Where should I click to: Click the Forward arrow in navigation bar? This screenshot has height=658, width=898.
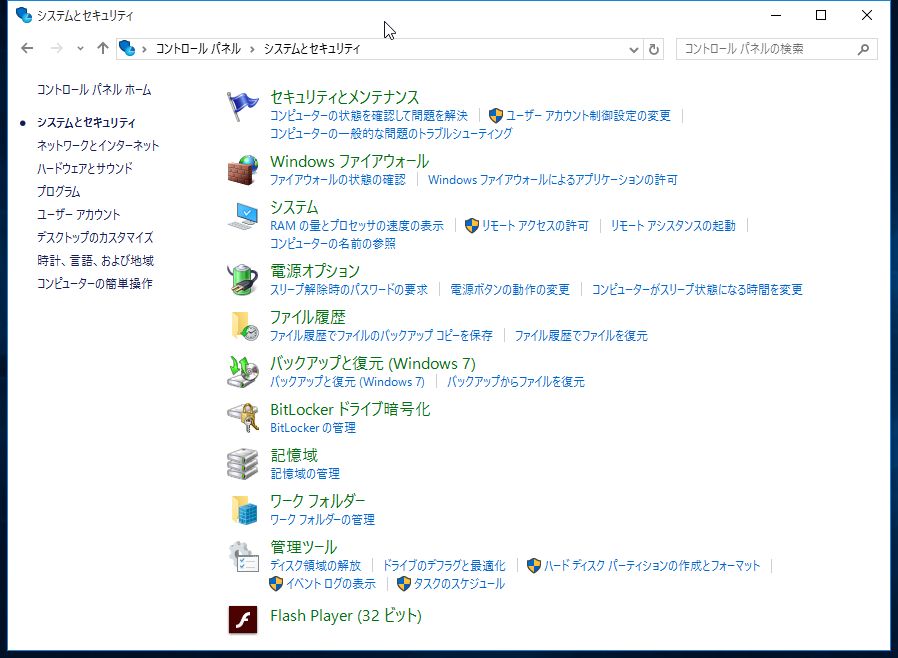click(56, 49)
